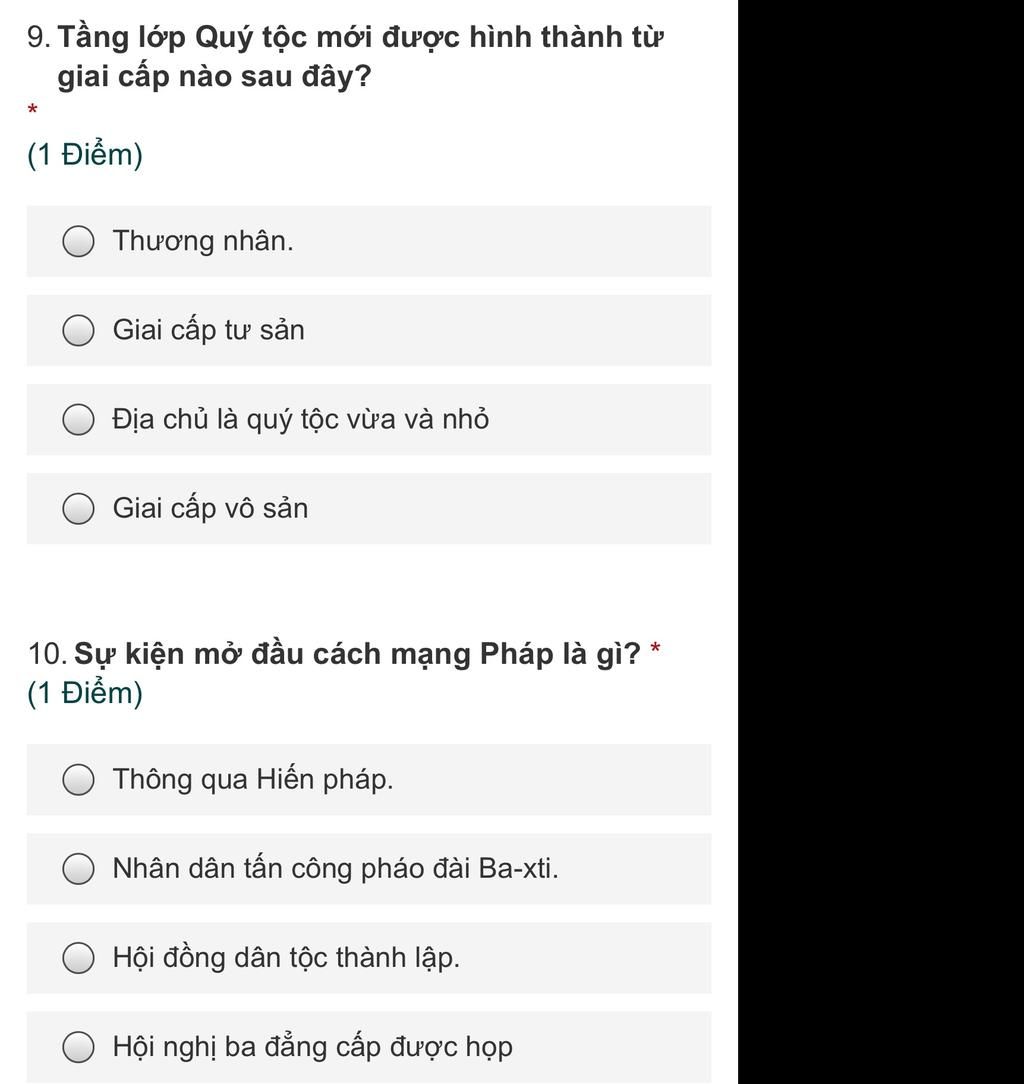Image resolution: width=1024 pixels, height=1084 pixels.
Task: Click the 'Thông qua Hiến pháp.' answer text
Action: [253, 780]
